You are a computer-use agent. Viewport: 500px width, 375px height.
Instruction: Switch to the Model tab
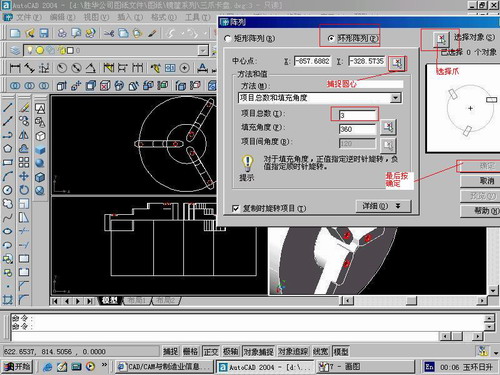coord(110,301)
